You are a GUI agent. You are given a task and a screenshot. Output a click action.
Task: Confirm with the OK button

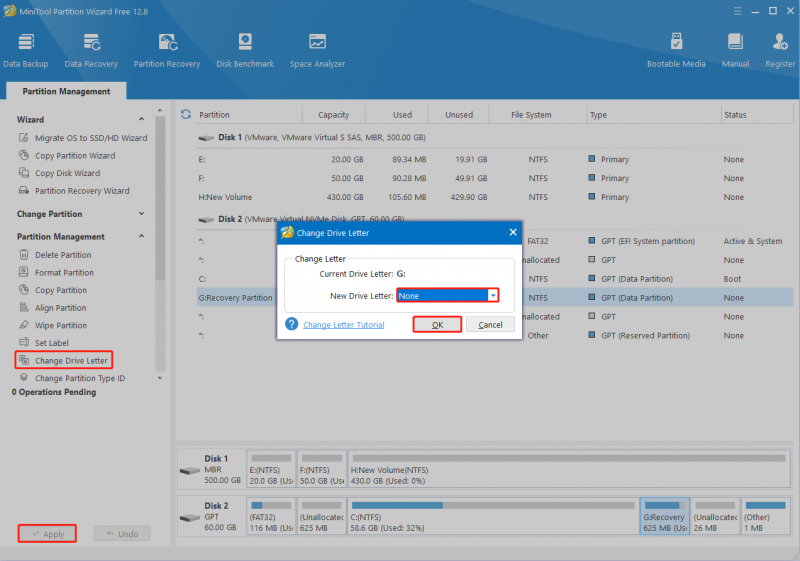click(x=437, y=324)
